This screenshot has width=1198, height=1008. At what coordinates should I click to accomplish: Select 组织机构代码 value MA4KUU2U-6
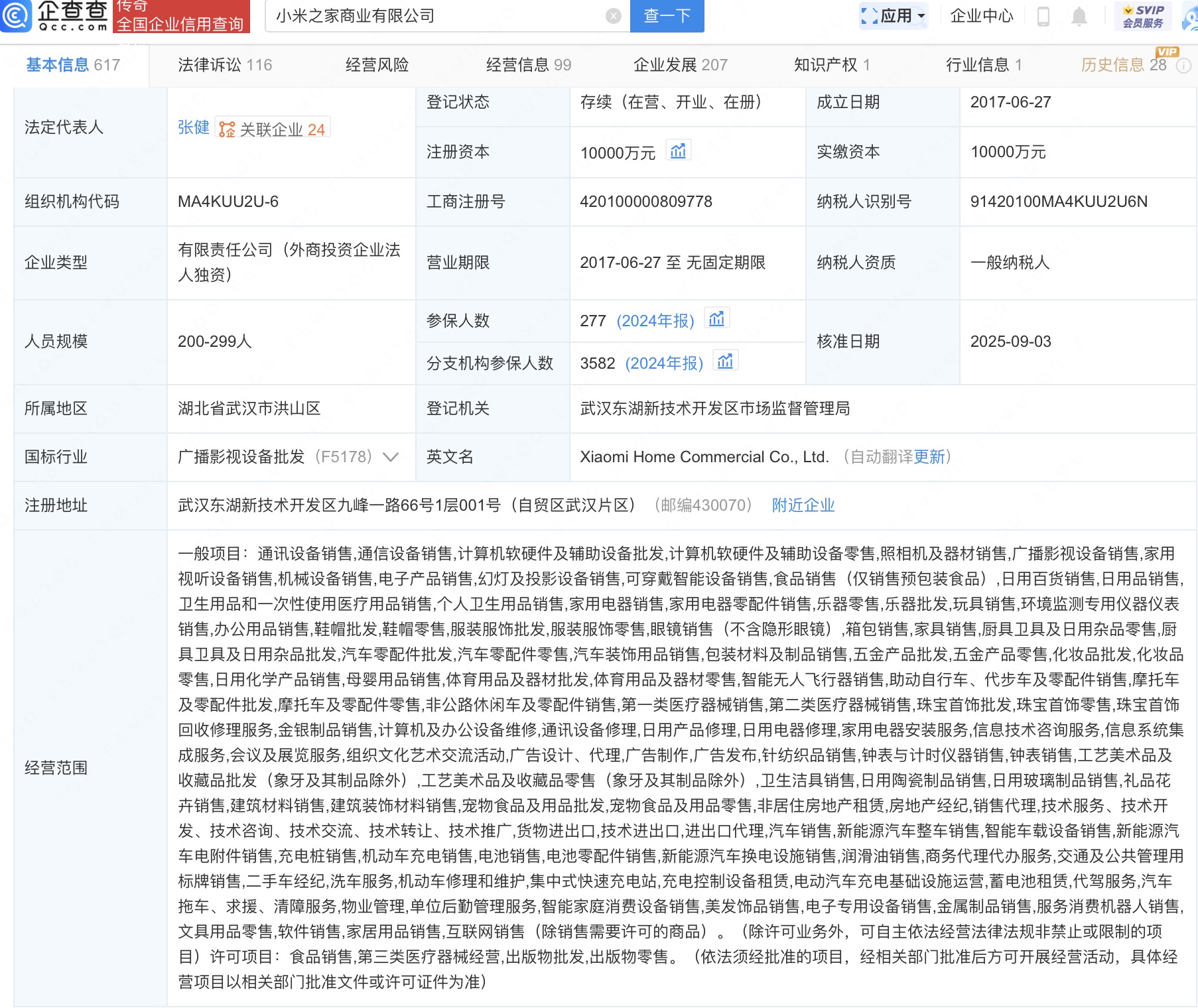[228, 202]
